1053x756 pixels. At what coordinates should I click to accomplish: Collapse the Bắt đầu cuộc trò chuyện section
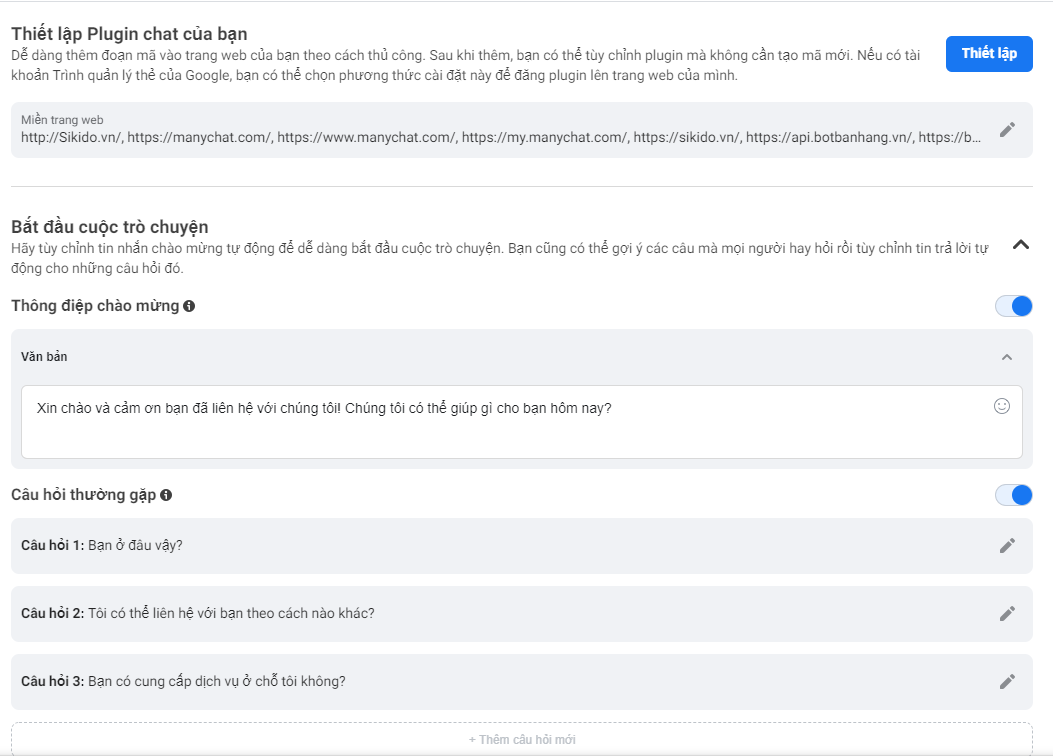[1021, 245]
